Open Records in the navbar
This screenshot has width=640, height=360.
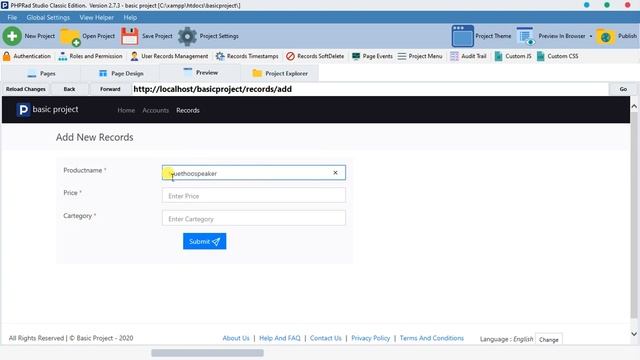188,110
